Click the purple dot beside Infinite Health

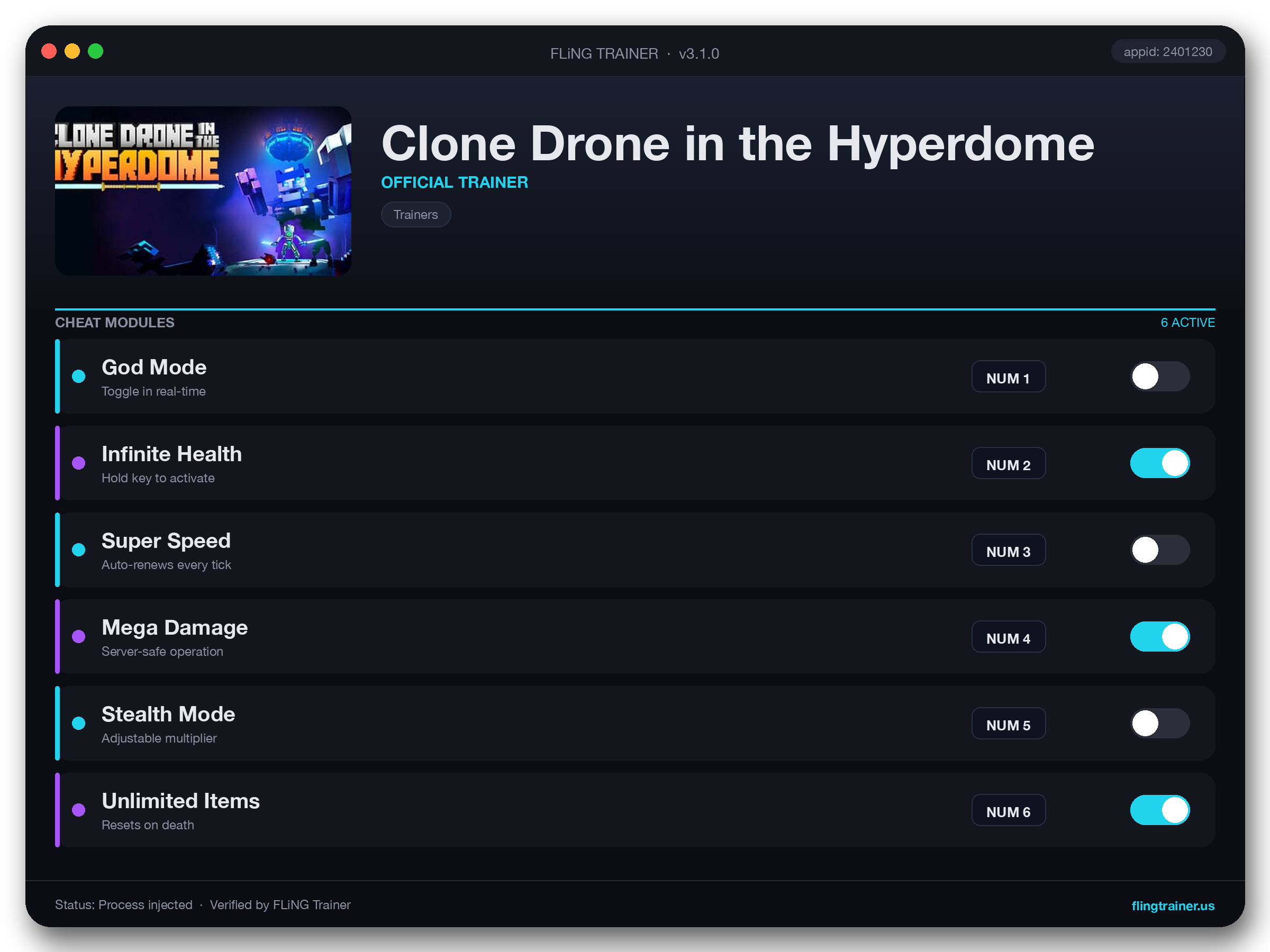point(79,463)
